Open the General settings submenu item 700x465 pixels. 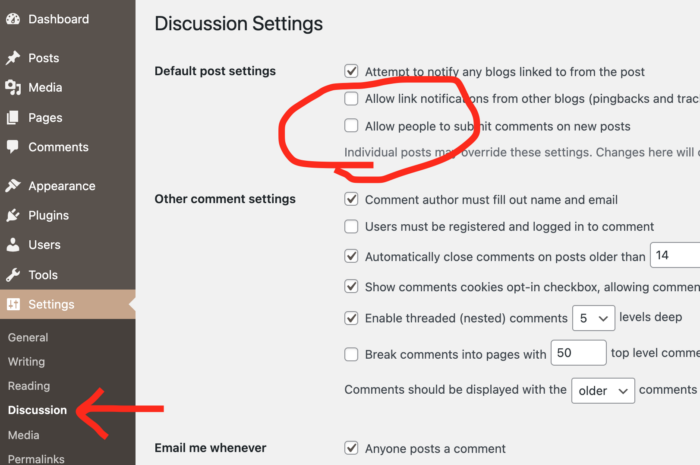pos(28,338)
